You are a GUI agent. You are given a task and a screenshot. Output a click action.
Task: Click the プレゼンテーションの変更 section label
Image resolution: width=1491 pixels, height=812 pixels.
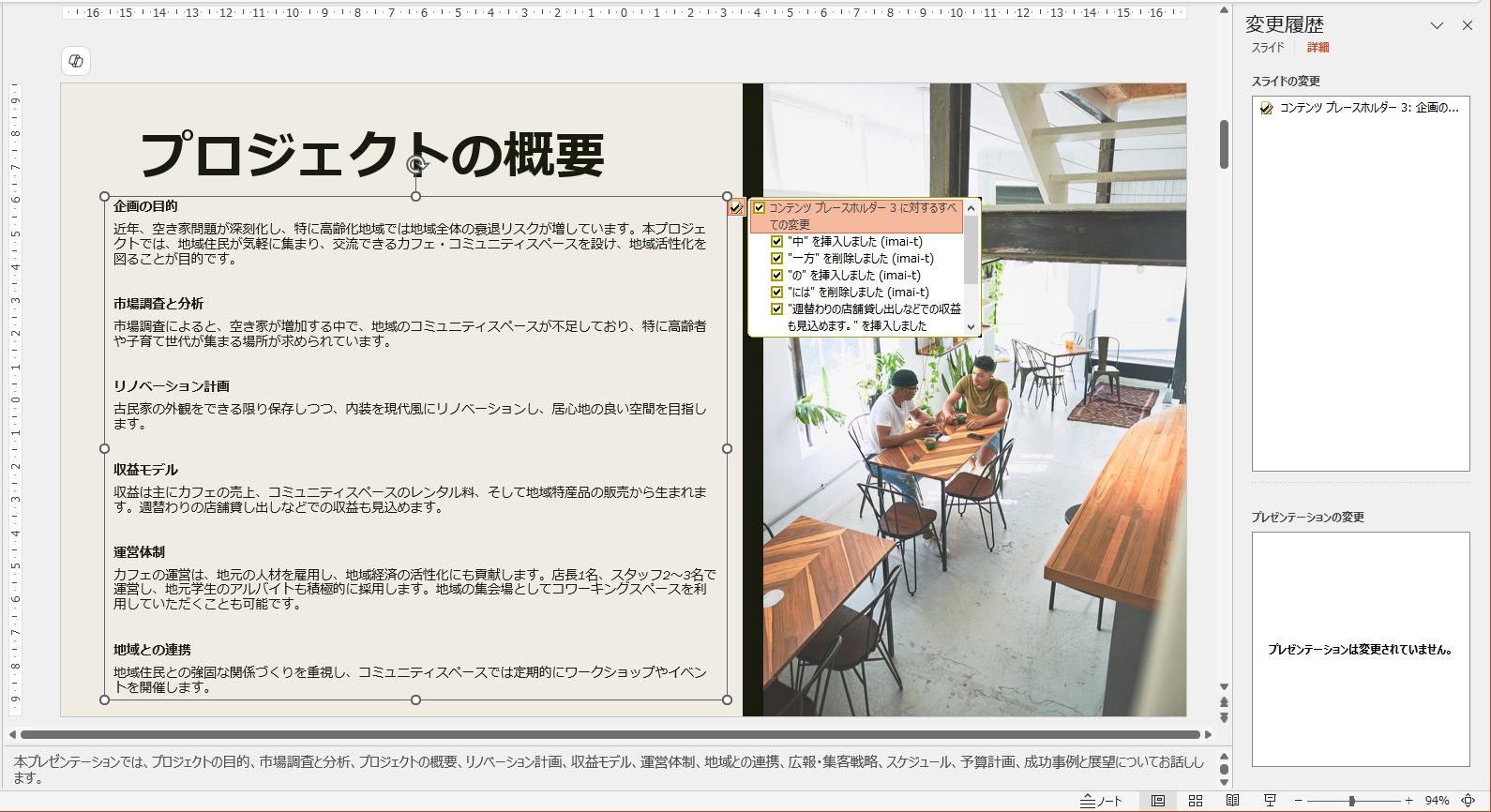[x=1307, y=518]
